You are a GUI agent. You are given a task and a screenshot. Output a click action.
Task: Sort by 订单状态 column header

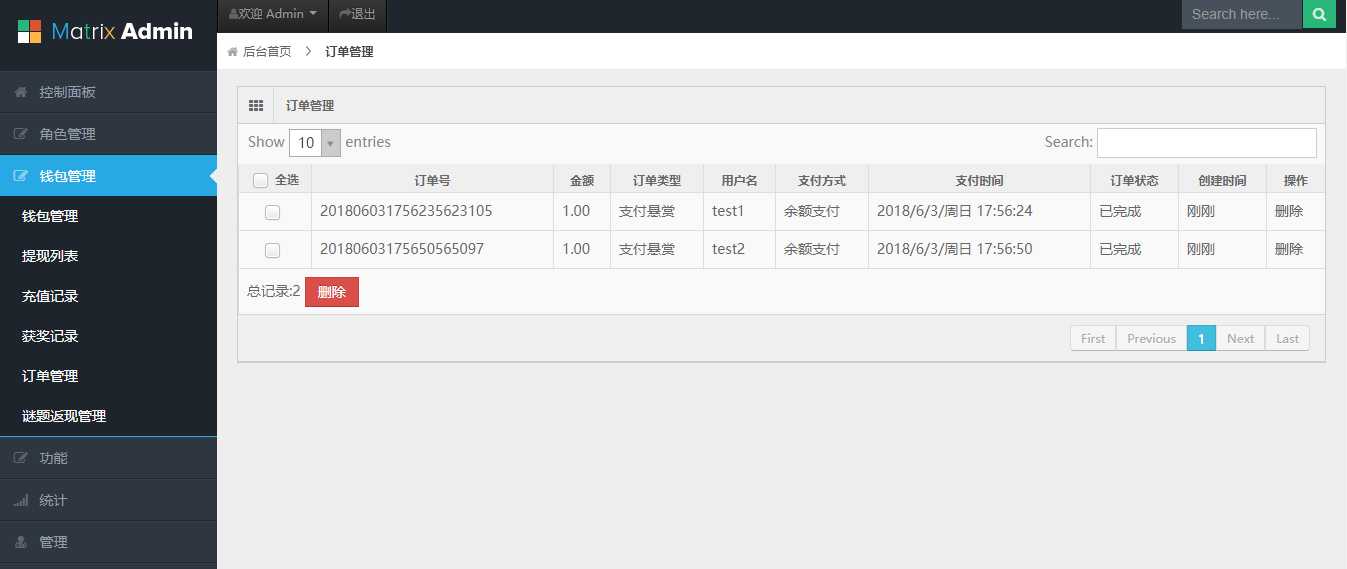point(1134,181)
